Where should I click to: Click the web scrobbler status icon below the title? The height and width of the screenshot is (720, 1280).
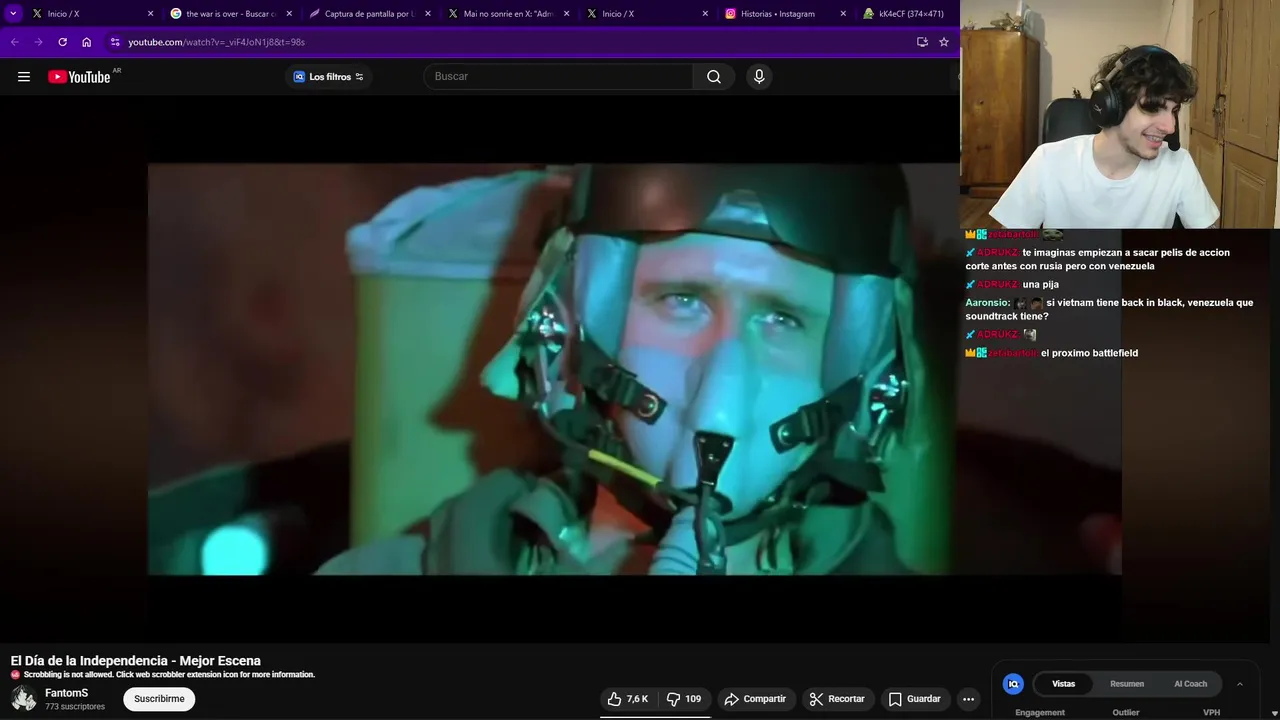coord(15,675)
